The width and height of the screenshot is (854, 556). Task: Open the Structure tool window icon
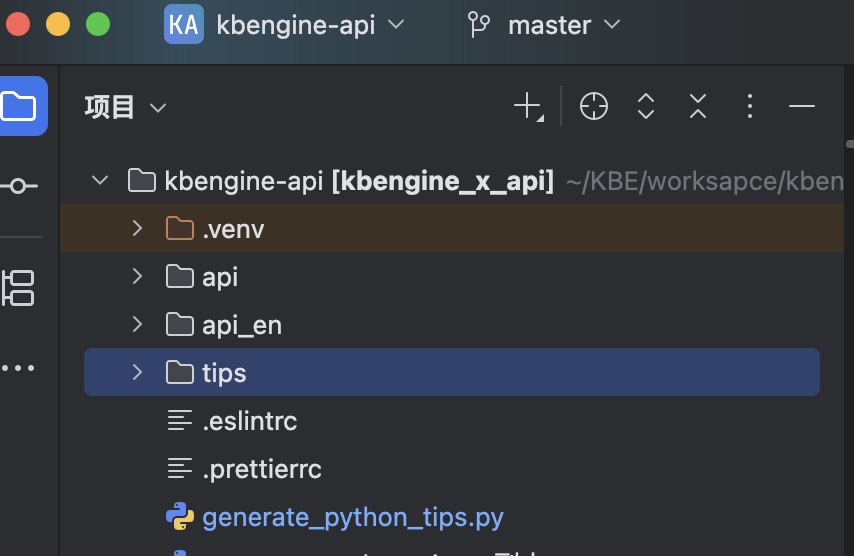19,288
